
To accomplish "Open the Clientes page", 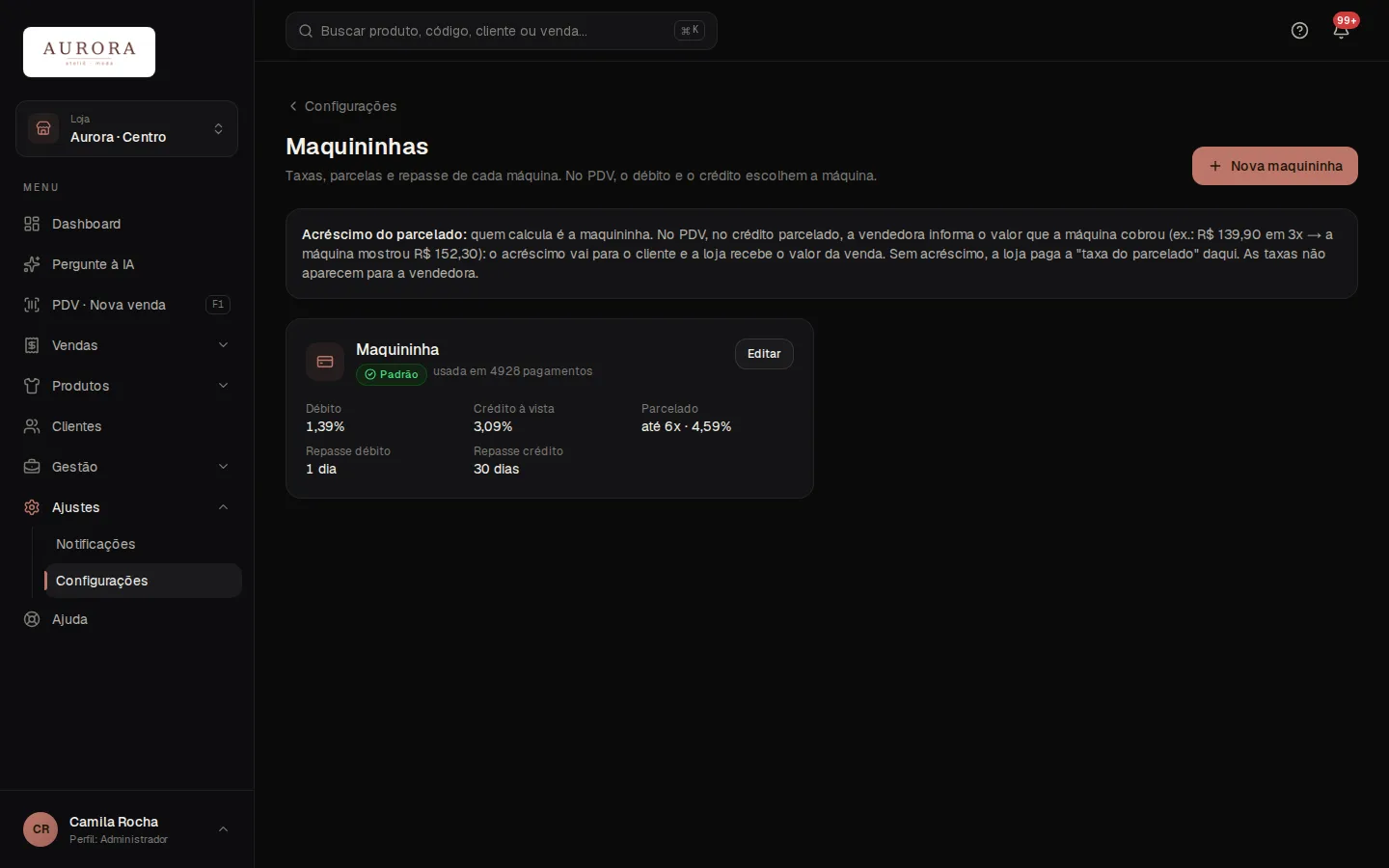I will [126, 426].
